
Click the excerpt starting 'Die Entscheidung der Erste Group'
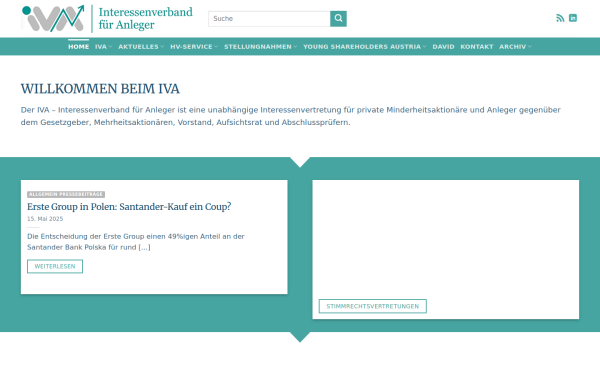(136, 242)
